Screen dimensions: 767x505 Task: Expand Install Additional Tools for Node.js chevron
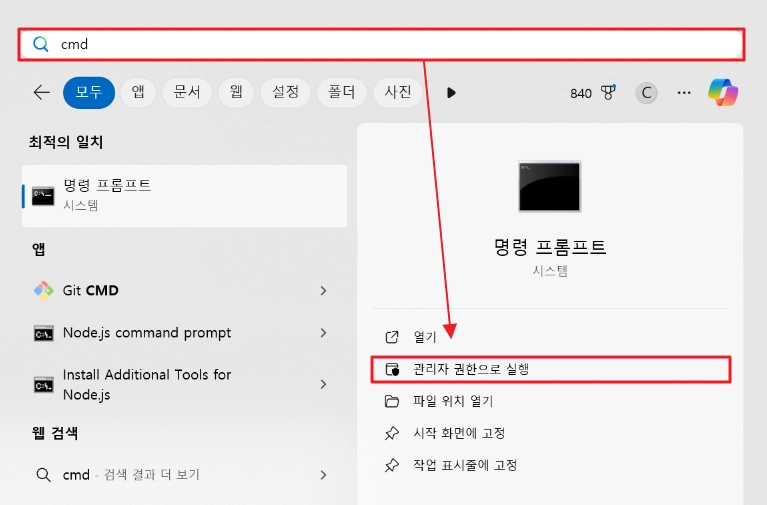pyautogui.click(x=323, y=384)
